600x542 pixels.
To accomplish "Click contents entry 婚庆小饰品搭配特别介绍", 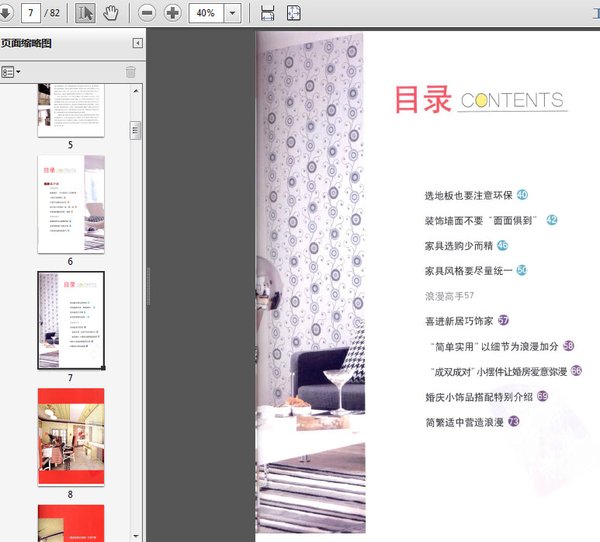I will click(x=479, y=397).
